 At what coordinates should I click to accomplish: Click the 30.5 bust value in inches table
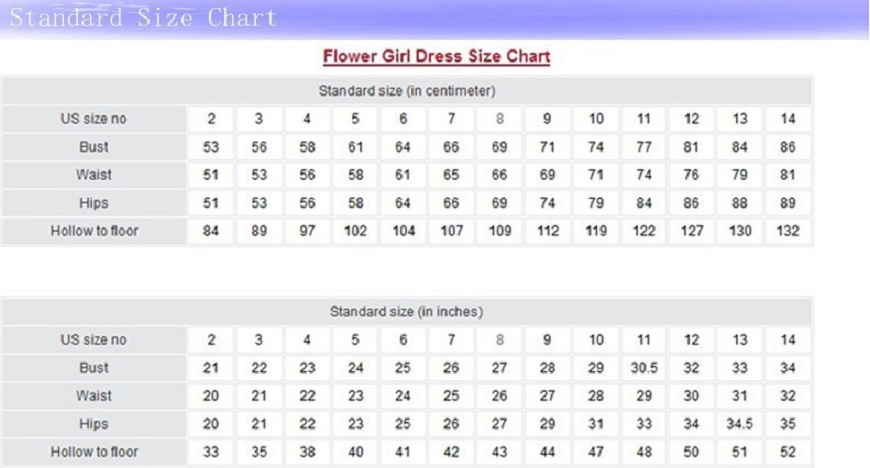pos(644,368)
